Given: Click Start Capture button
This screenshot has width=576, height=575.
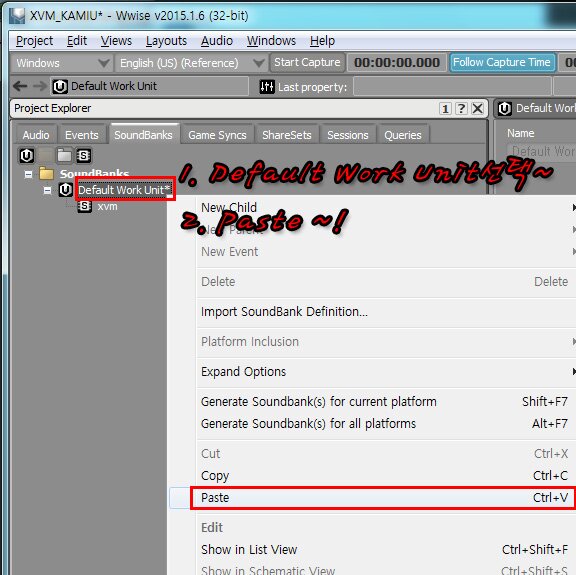Looking at the screenshot, I should 307,62.
